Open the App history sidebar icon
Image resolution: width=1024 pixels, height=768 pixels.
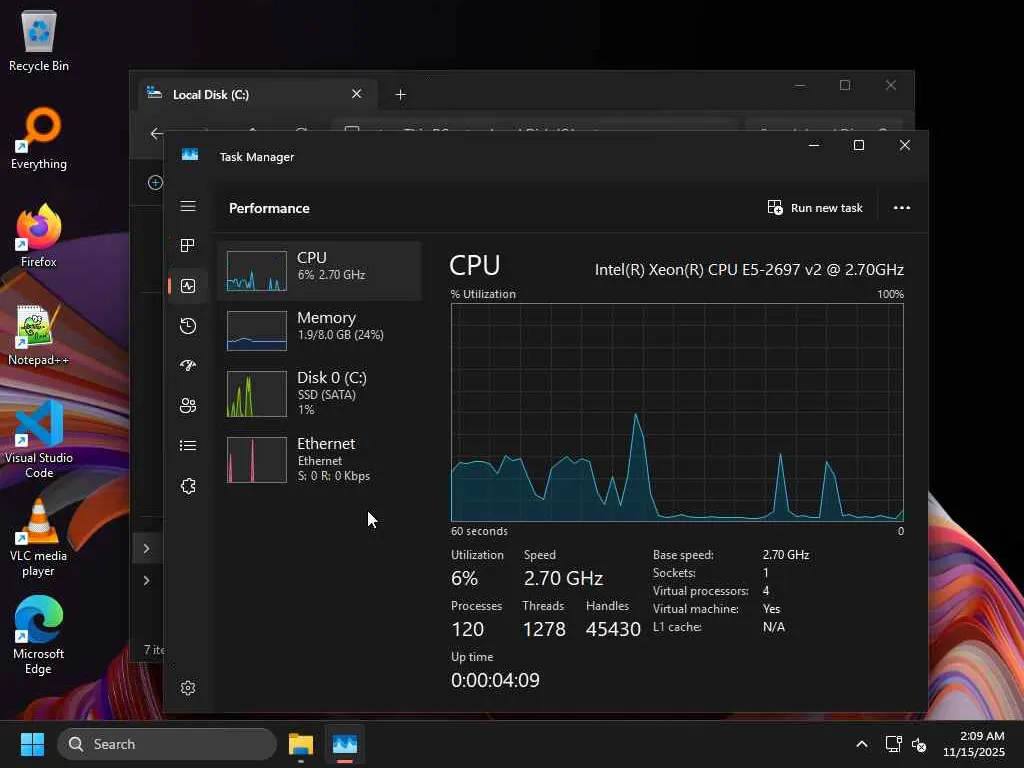[x=188, y=326]
